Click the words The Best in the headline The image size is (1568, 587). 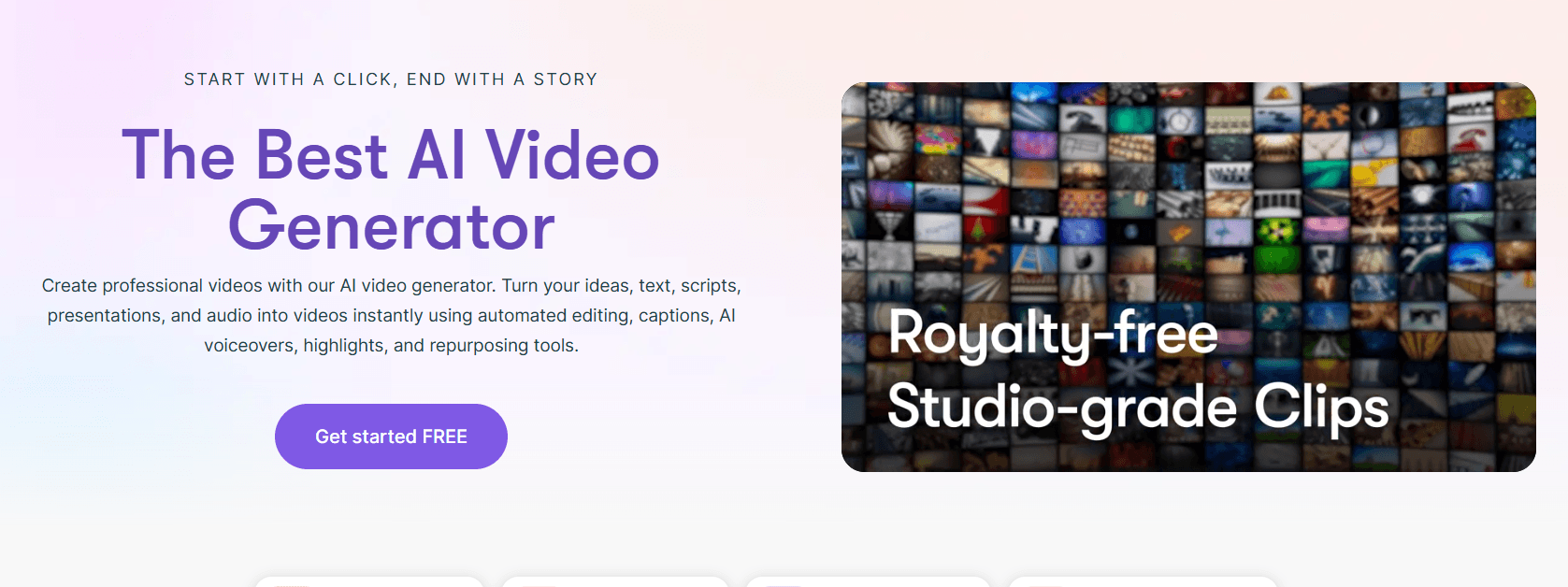254,154
